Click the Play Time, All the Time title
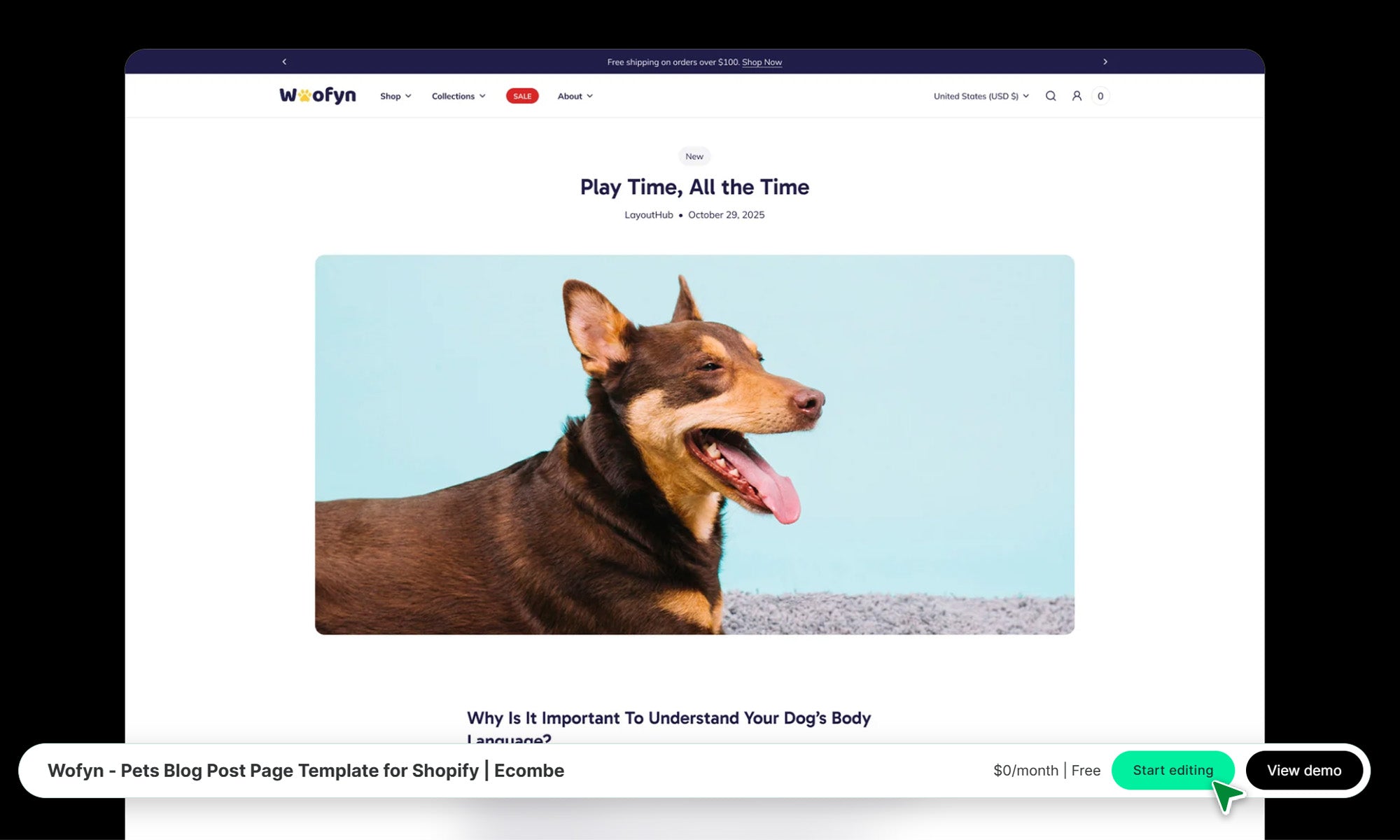Screen dimensions: 1400x840 click(694, 187)
